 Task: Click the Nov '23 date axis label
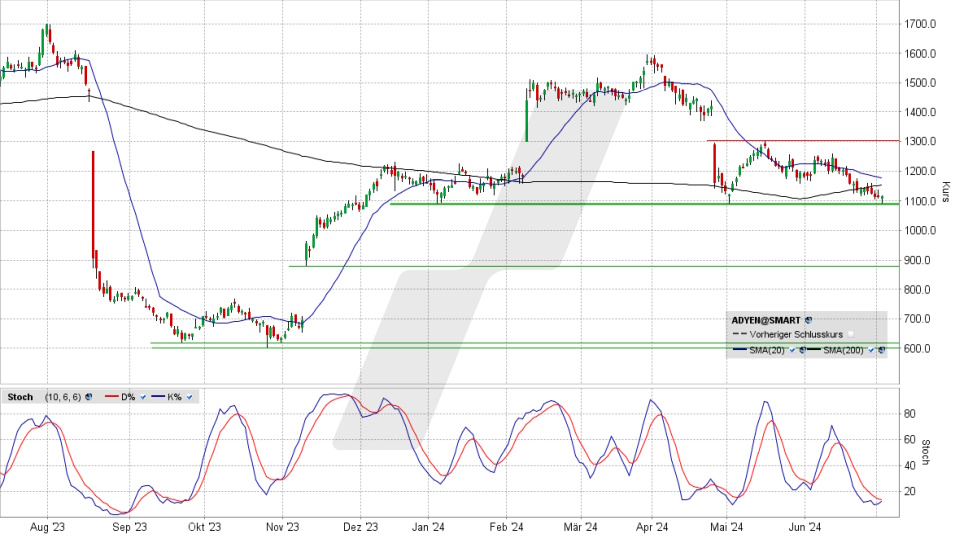[282, 527]
